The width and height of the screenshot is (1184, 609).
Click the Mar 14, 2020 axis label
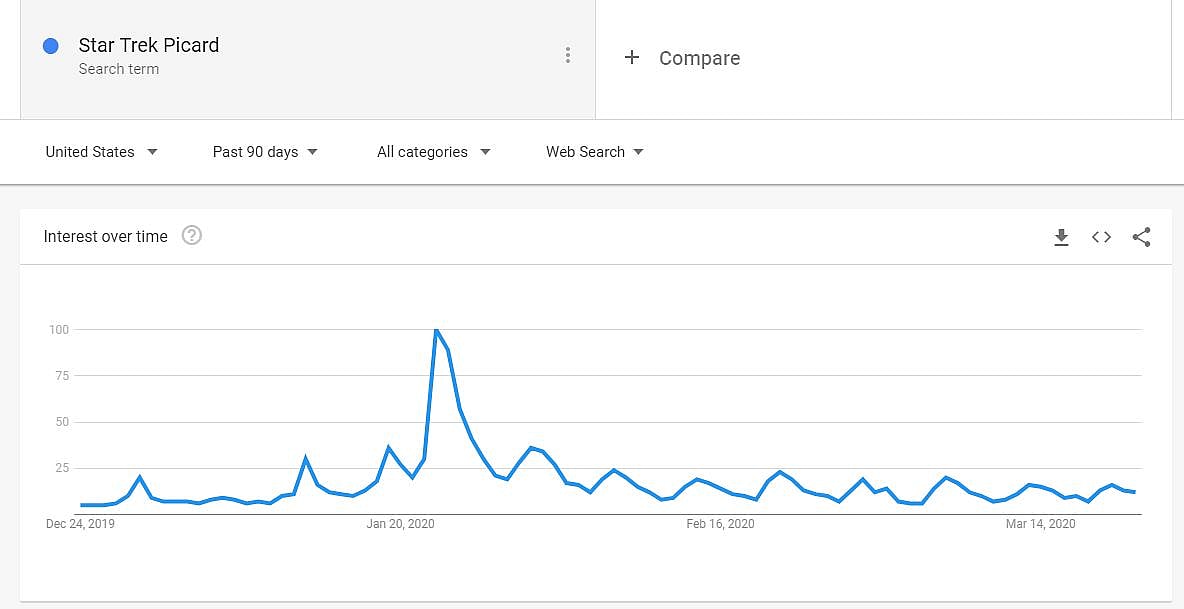[x=1040, y=524]
